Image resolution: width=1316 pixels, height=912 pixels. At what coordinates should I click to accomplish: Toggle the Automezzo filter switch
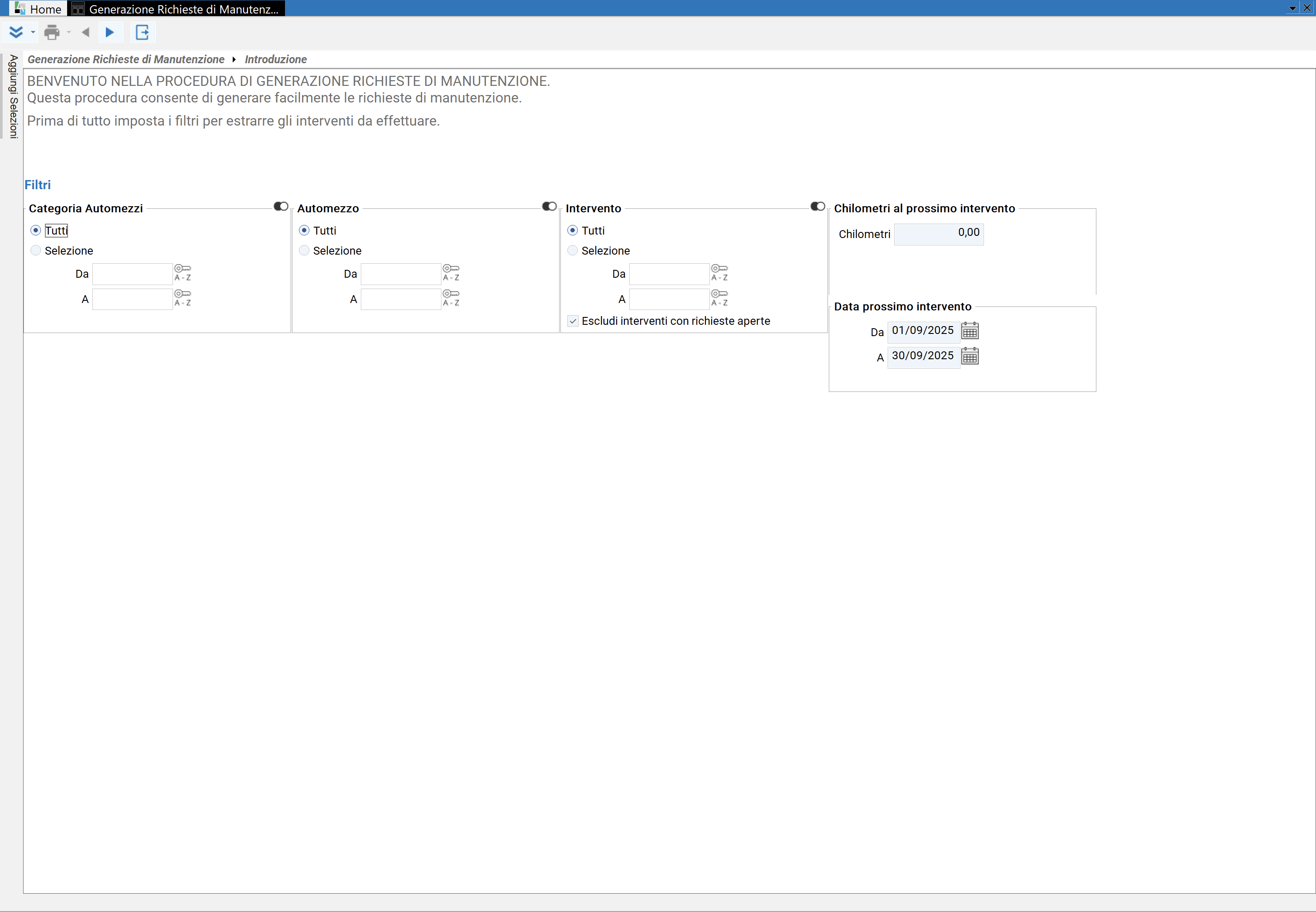[549, 206]
